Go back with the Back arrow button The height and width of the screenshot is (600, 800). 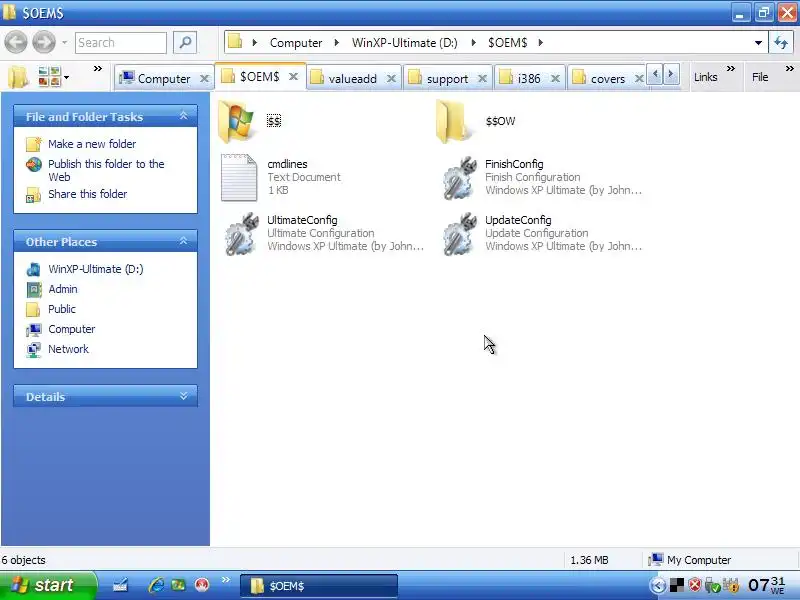click(x=16, y=42)
